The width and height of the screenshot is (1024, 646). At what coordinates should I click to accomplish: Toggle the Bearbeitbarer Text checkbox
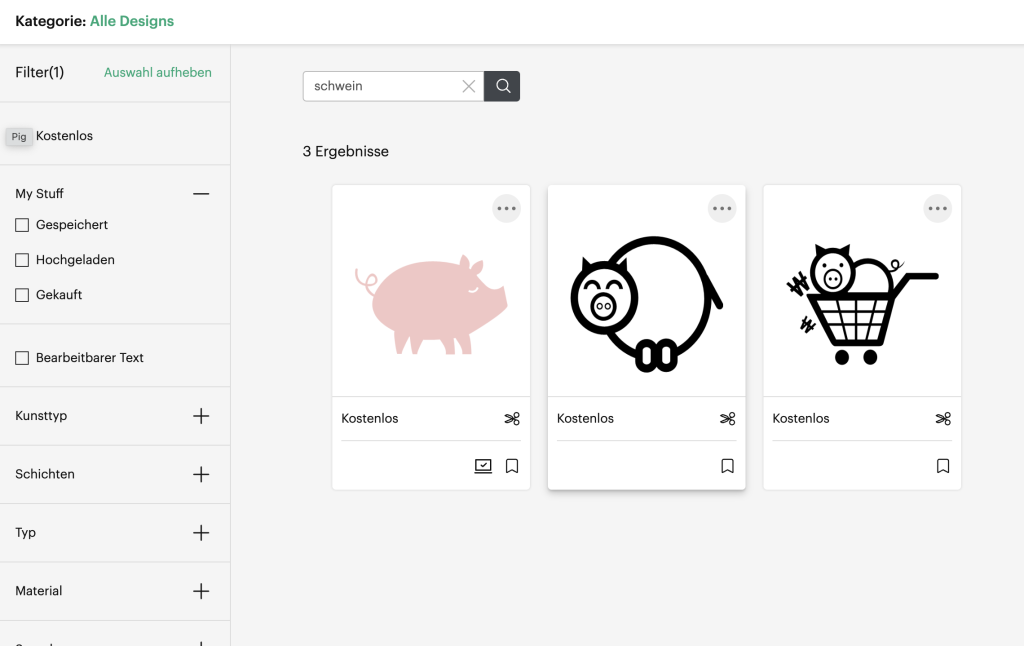pos(22,358)
